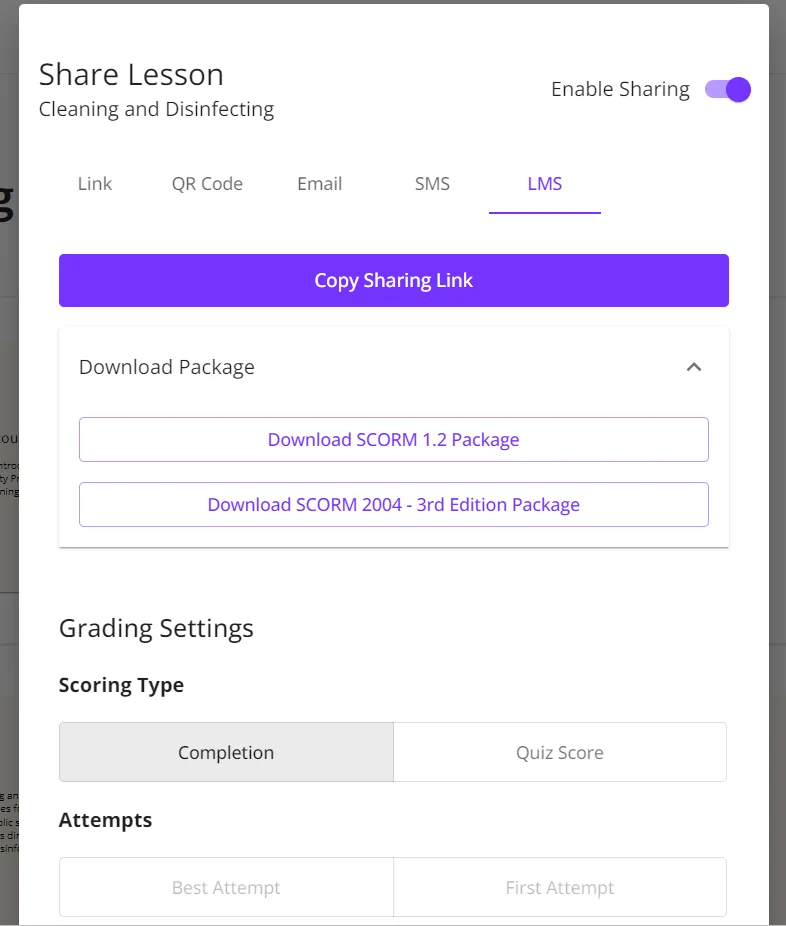Toggle the Enable Sharing switch
The height and width of the screenshot is (926, 786).
click(x=727, y=90)
